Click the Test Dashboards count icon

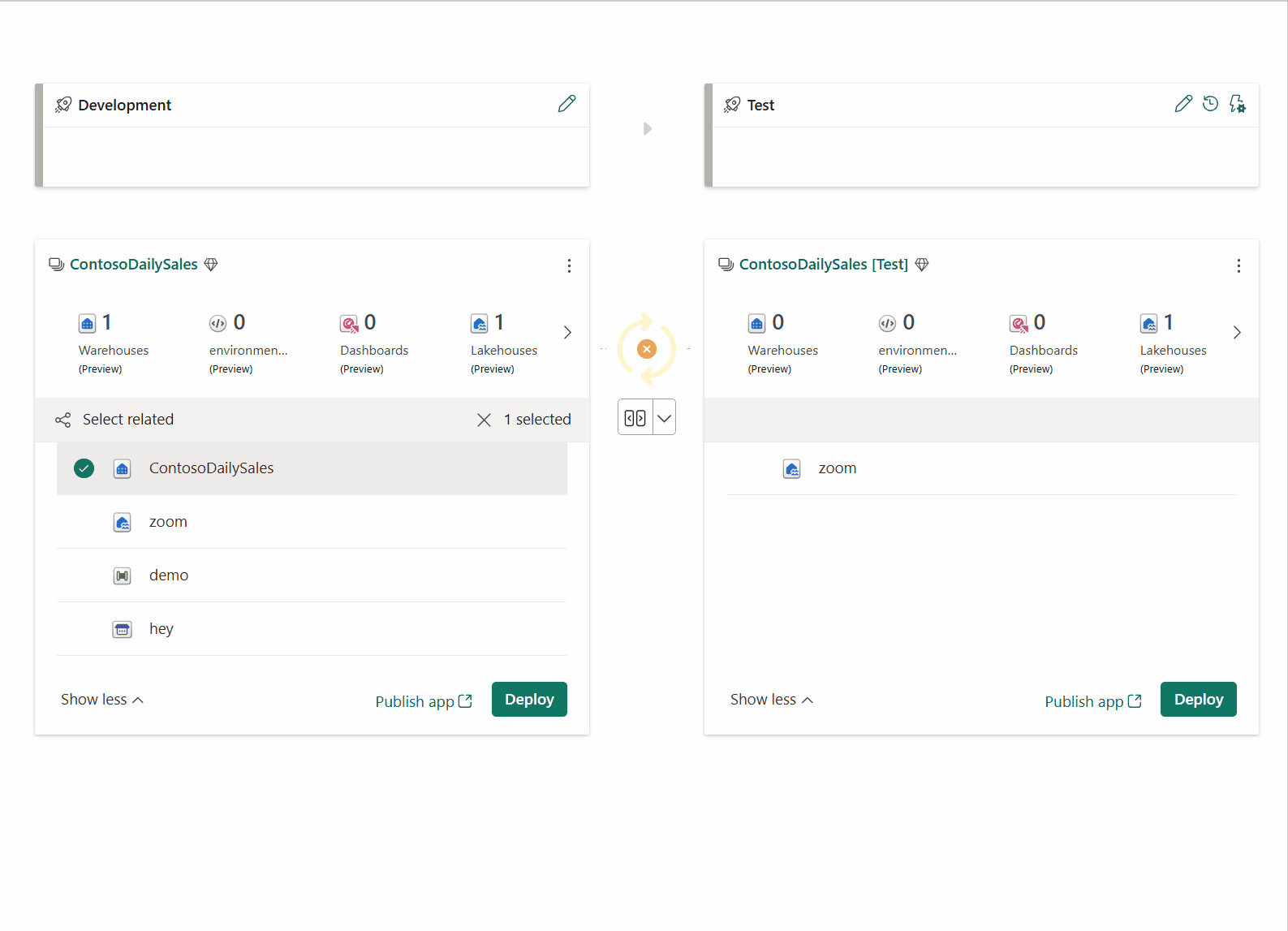1019,324
